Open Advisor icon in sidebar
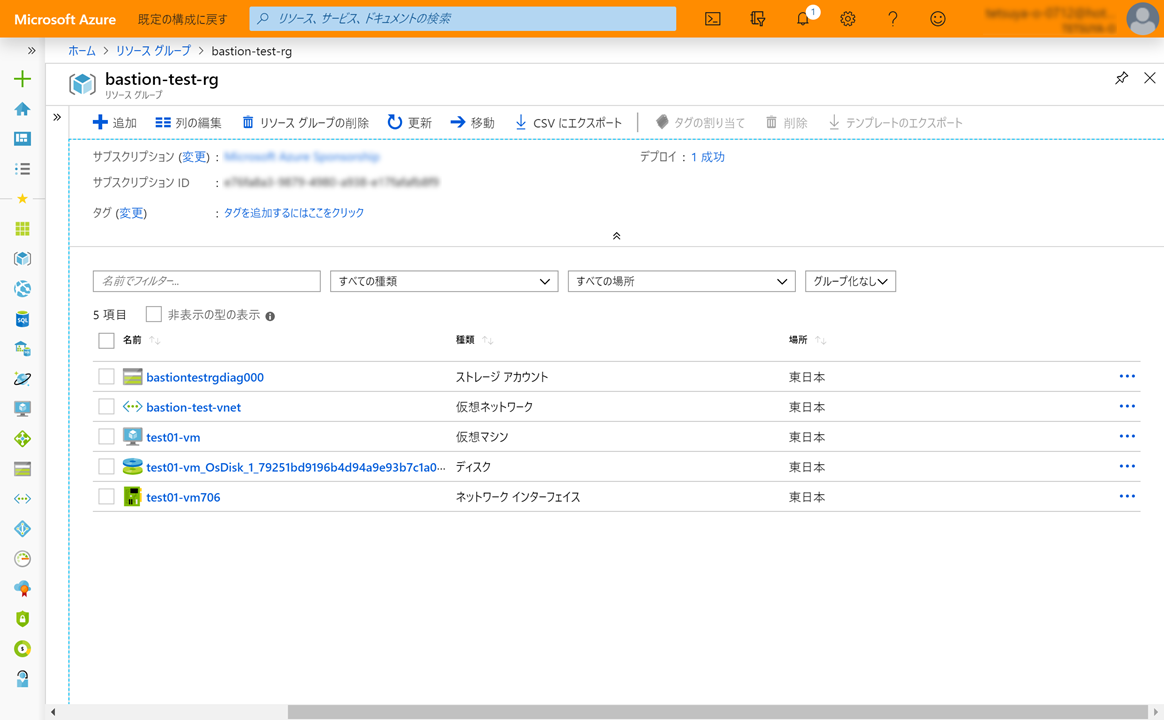The width and height of the screenshot is (1164, 720). click(22, 589)
